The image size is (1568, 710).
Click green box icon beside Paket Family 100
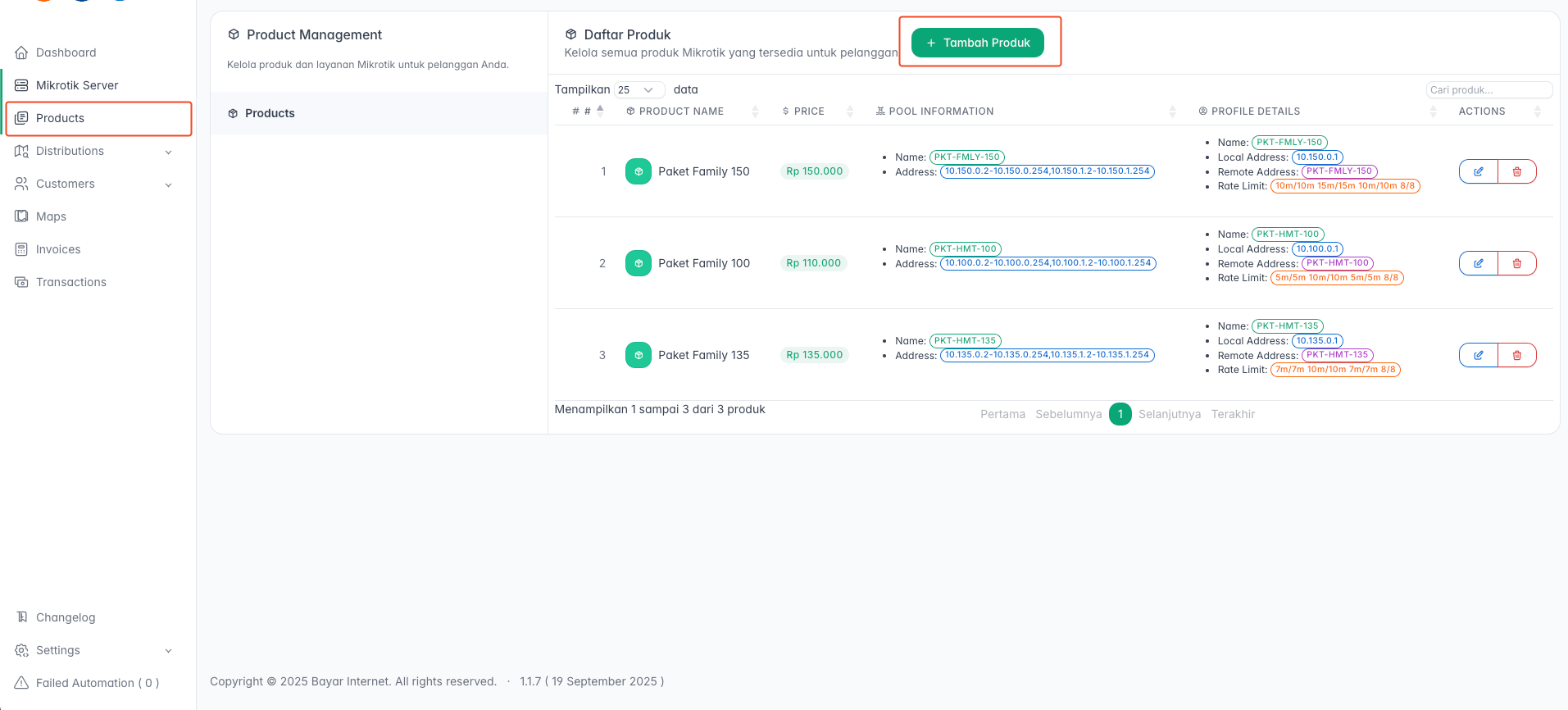[x=638, y=263]
